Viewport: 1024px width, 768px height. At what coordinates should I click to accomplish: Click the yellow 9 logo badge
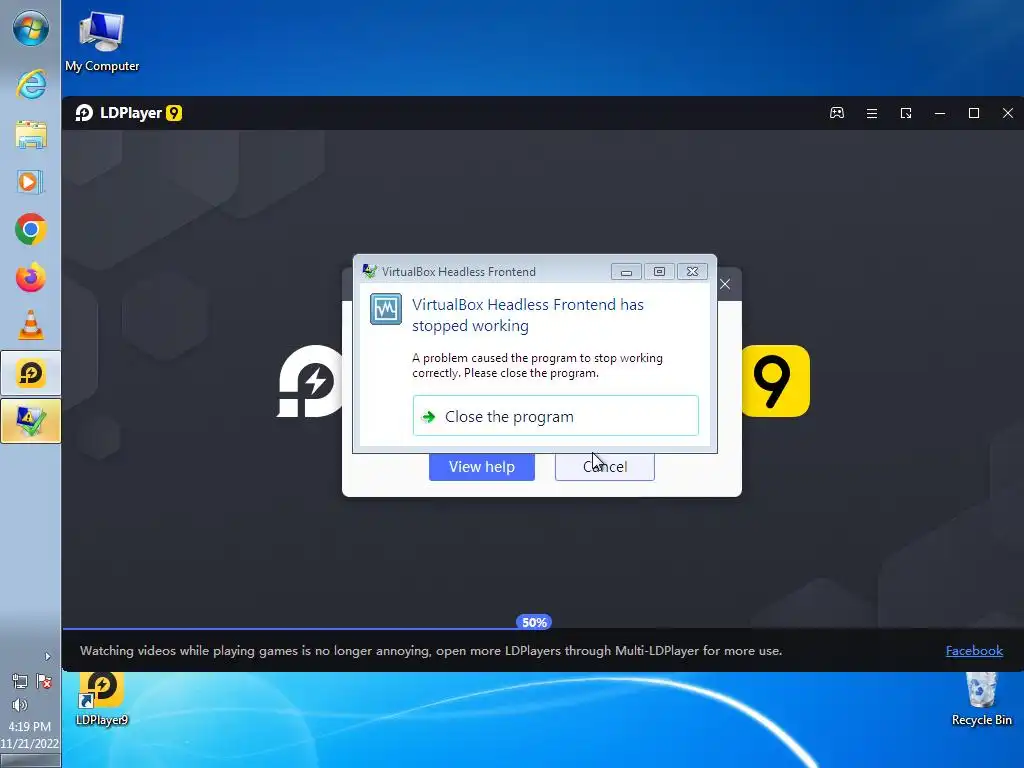(x=775, y=381)
